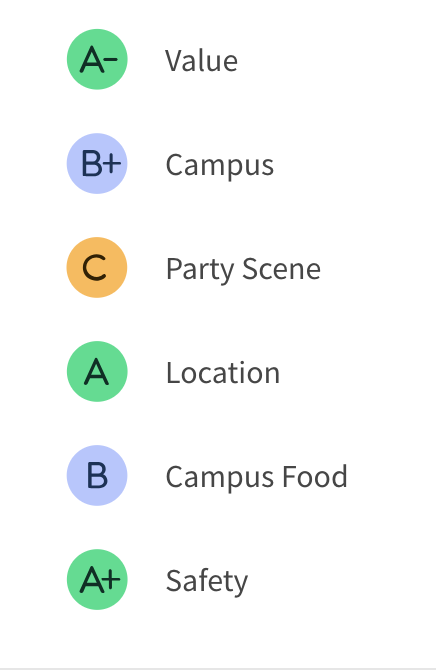The image size is (436, 670).
Task: Open the Party Scene category
Action: coord(243,270)
